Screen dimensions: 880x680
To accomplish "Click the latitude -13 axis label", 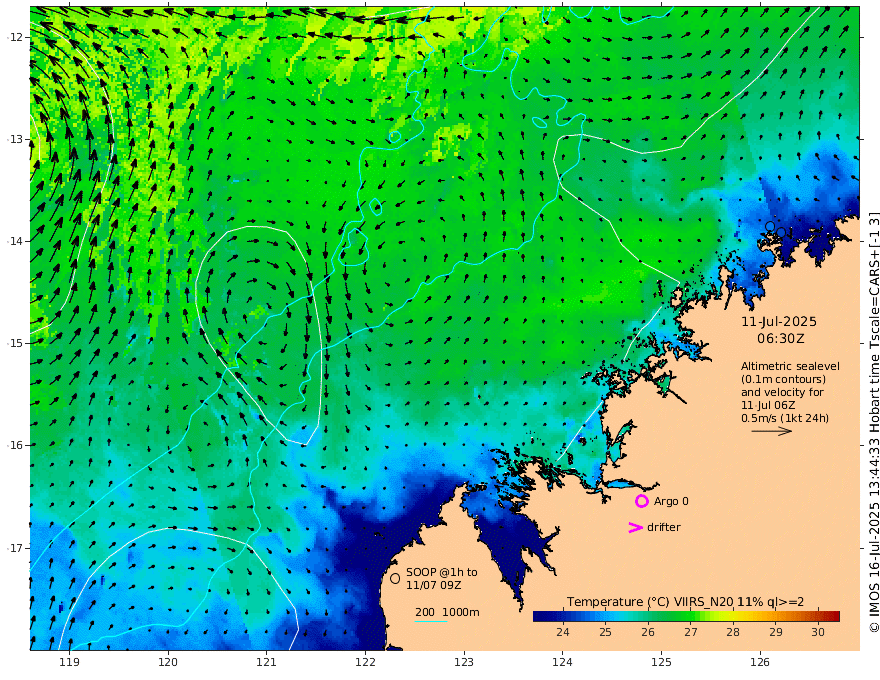I will [15, 139].
